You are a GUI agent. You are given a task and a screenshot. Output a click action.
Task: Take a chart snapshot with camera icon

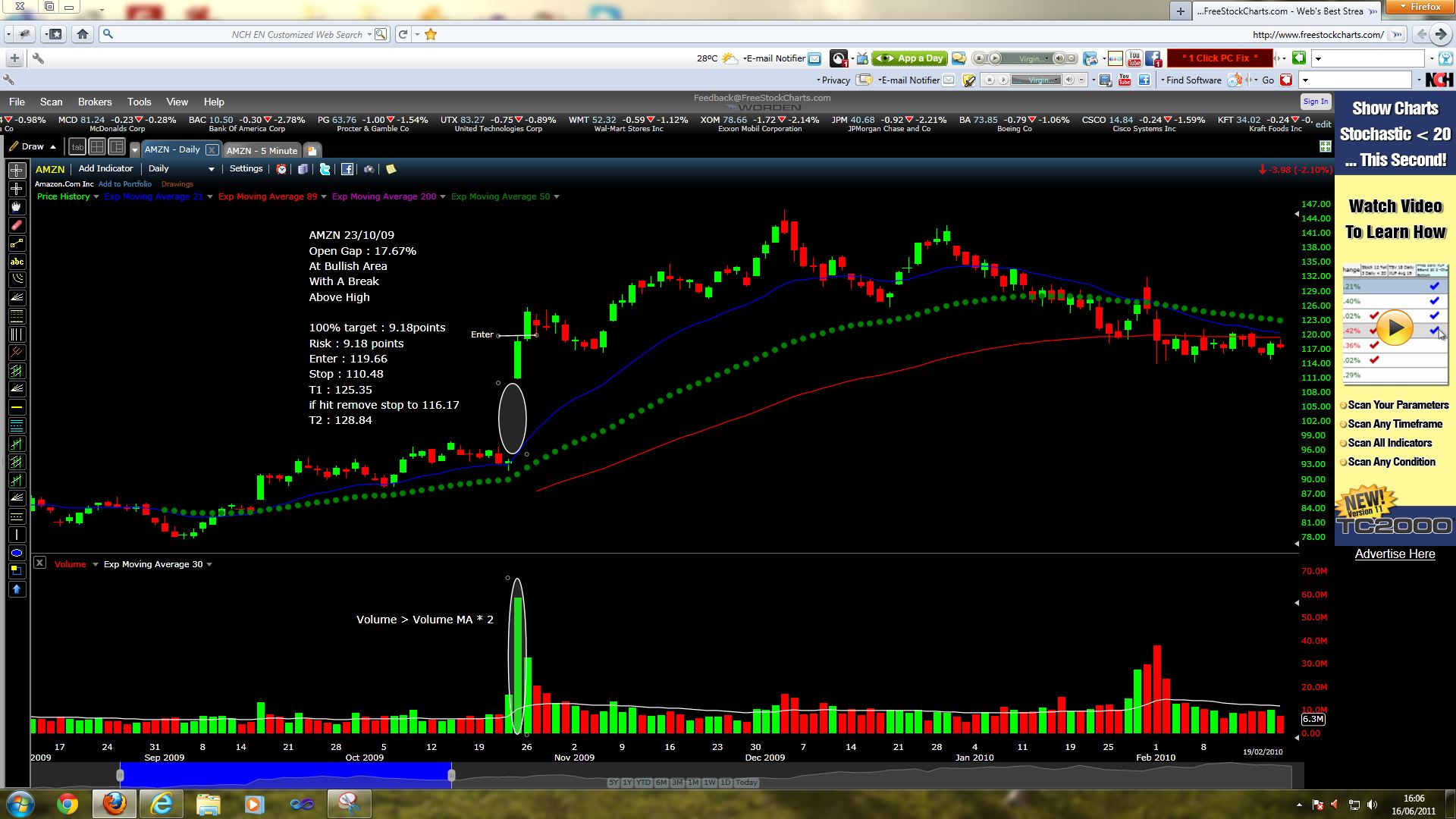pos(369,169)
